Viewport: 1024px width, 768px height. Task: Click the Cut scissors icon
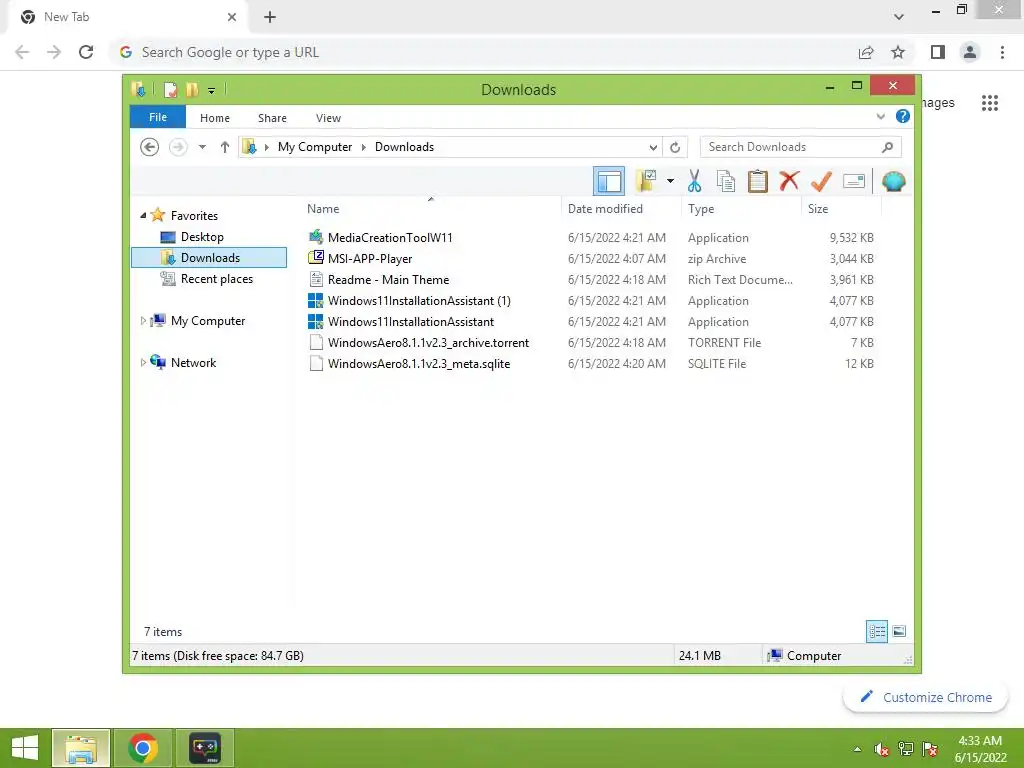coord(694,181)
